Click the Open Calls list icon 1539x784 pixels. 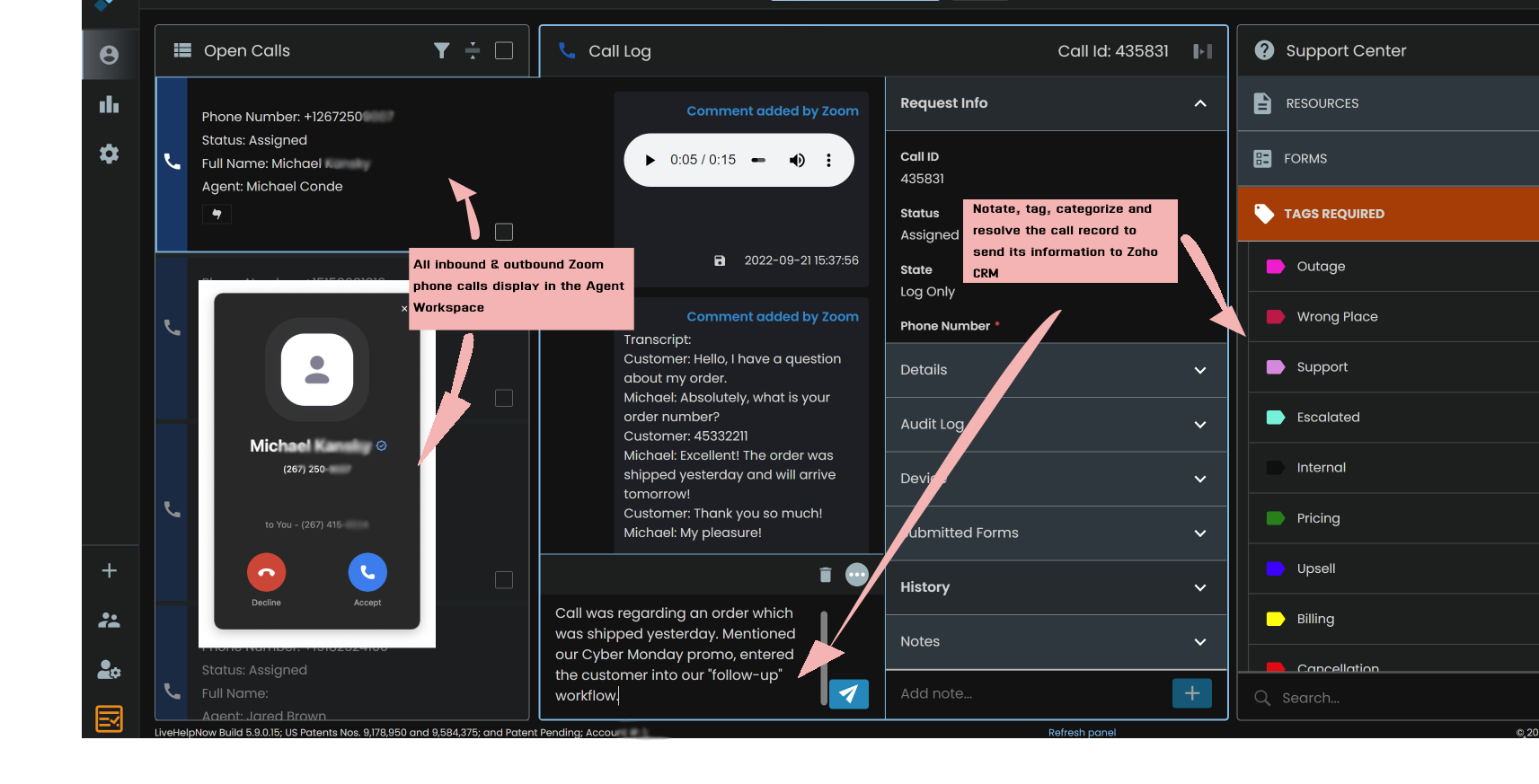[x=182, y=50]
